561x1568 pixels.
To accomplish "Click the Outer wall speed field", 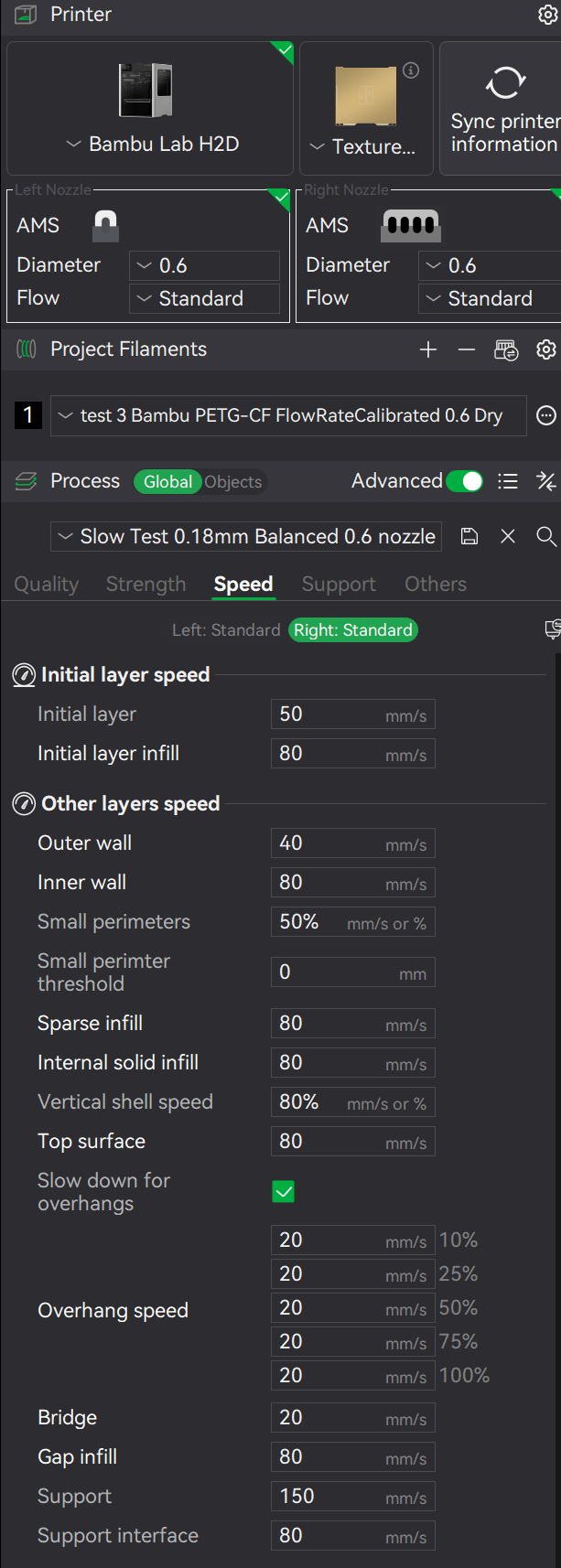I will tap(352, 843).
